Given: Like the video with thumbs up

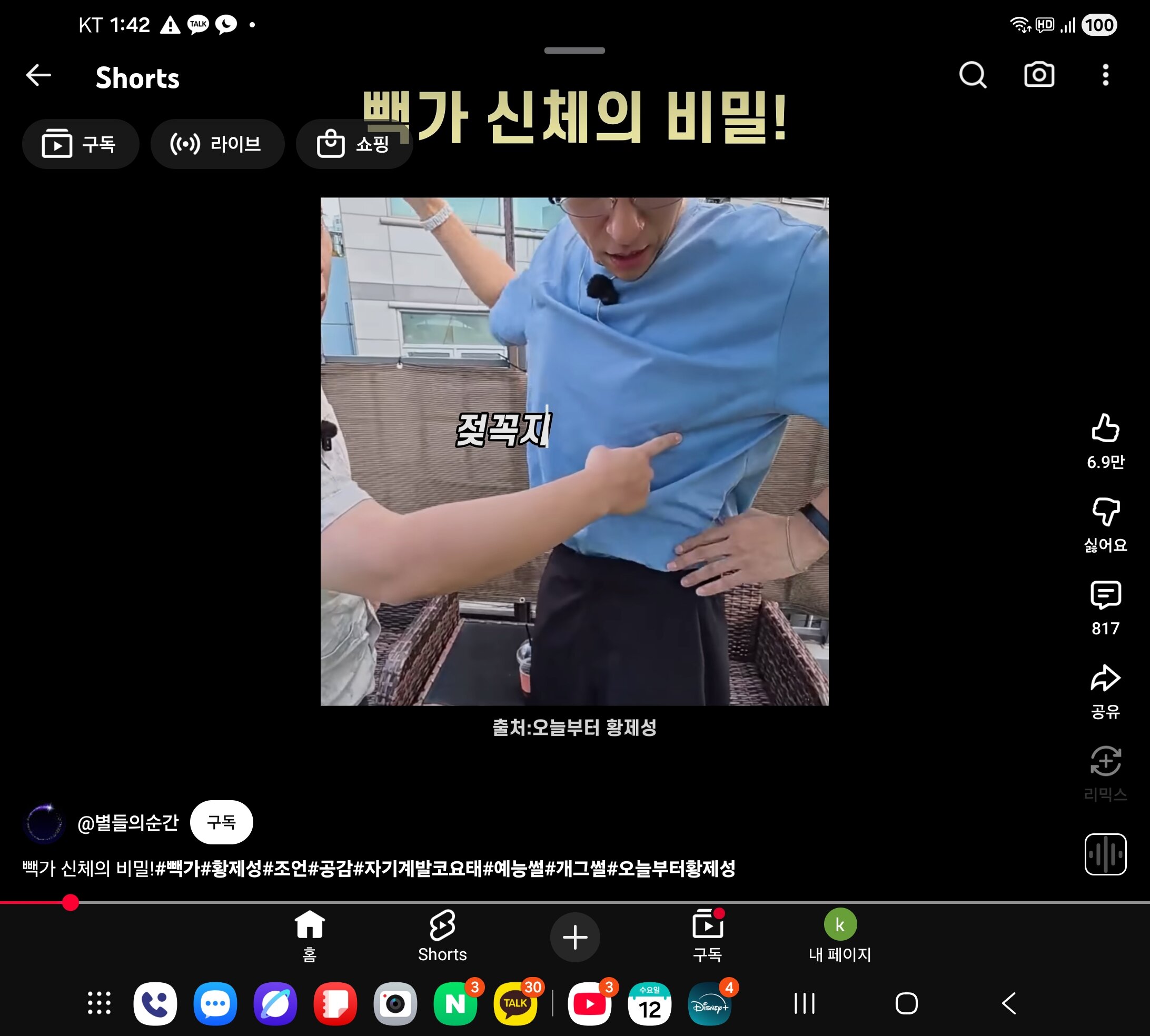Looking at the screenshot, I should [1105, 428].
